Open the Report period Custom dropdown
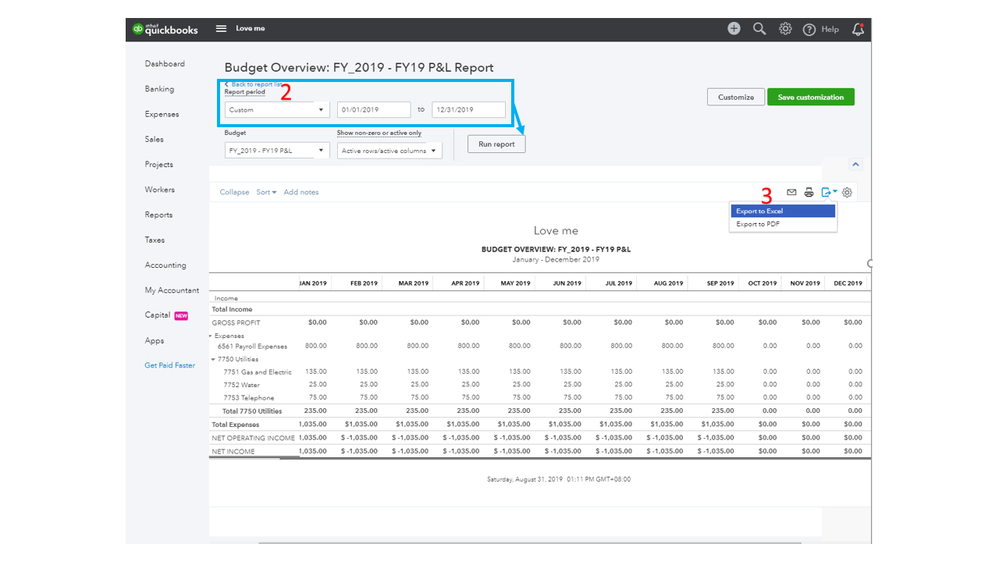This screenshot has width=999, height=562. click(x=277, y=110)
